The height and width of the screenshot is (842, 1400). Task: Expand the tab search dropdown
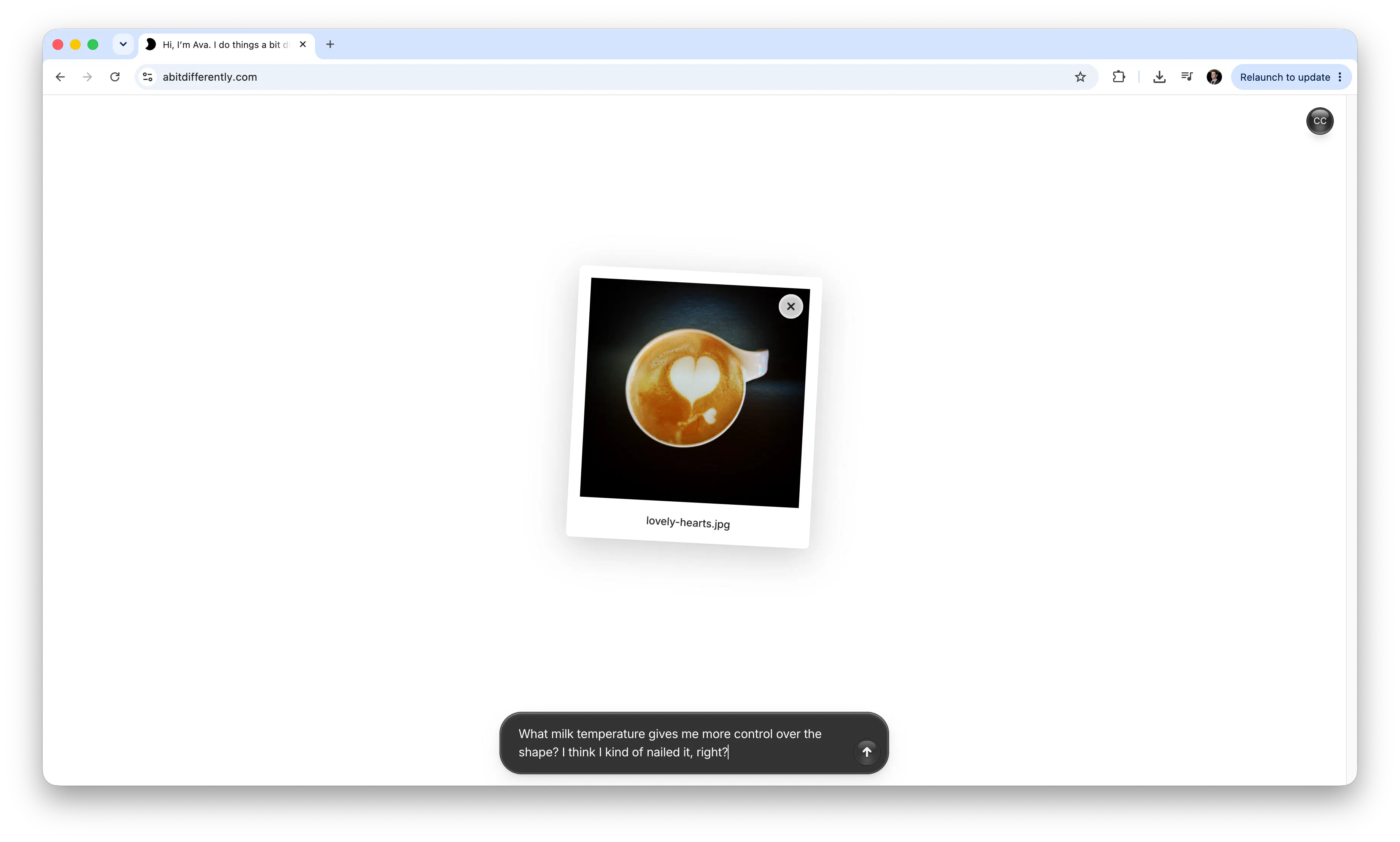tap(123, 44)
